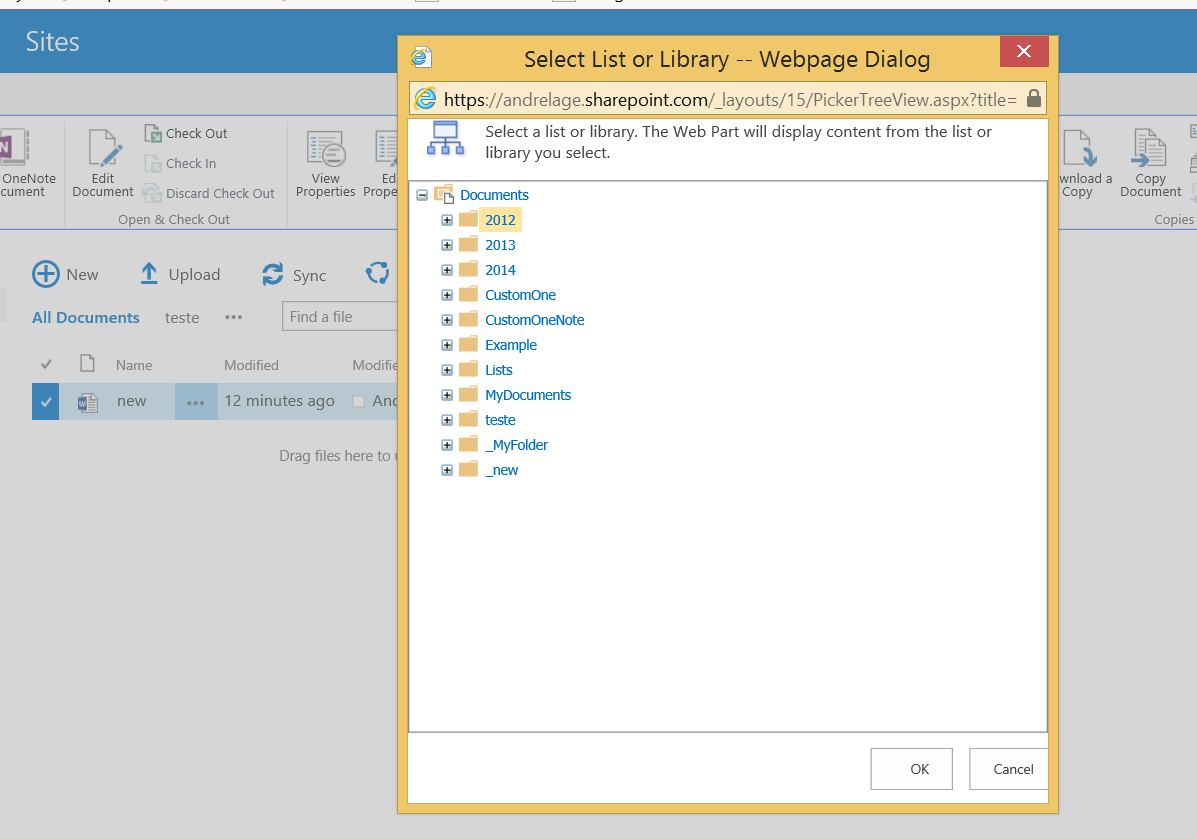Open the All Documents view
Viewport: 1197px width, 839px height.
click(85, 317)
